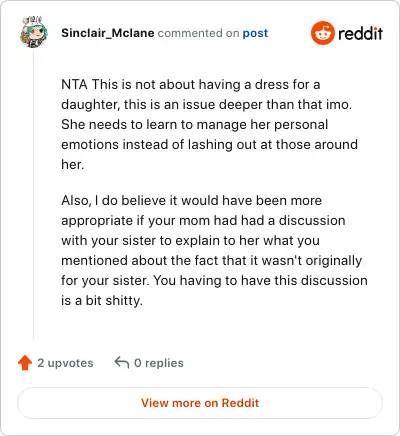Viewport: 400px width, 436px height.
Task: Click the "NTA" verdict at comment start
Action: (x=74, y=84)
